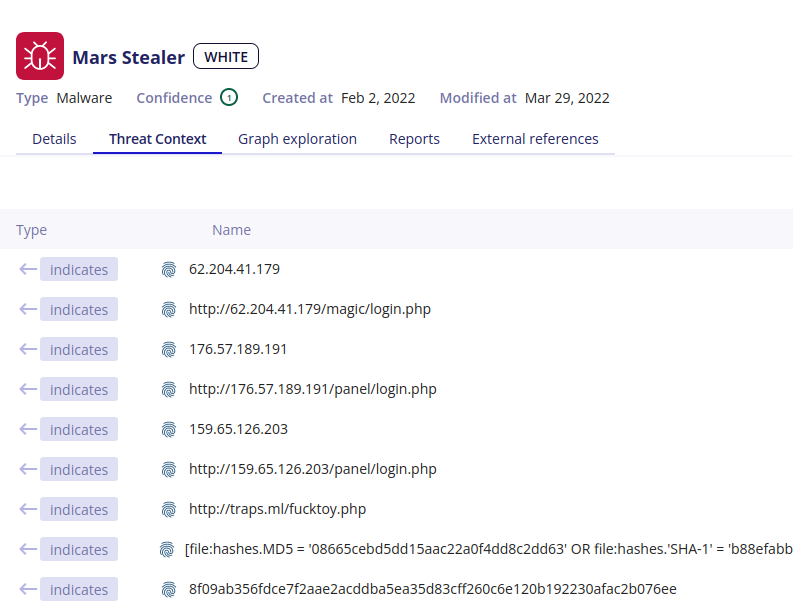This screenshot has width=793, height=609.
Task: Click the Name column header
Action: [x=231, y=230]
